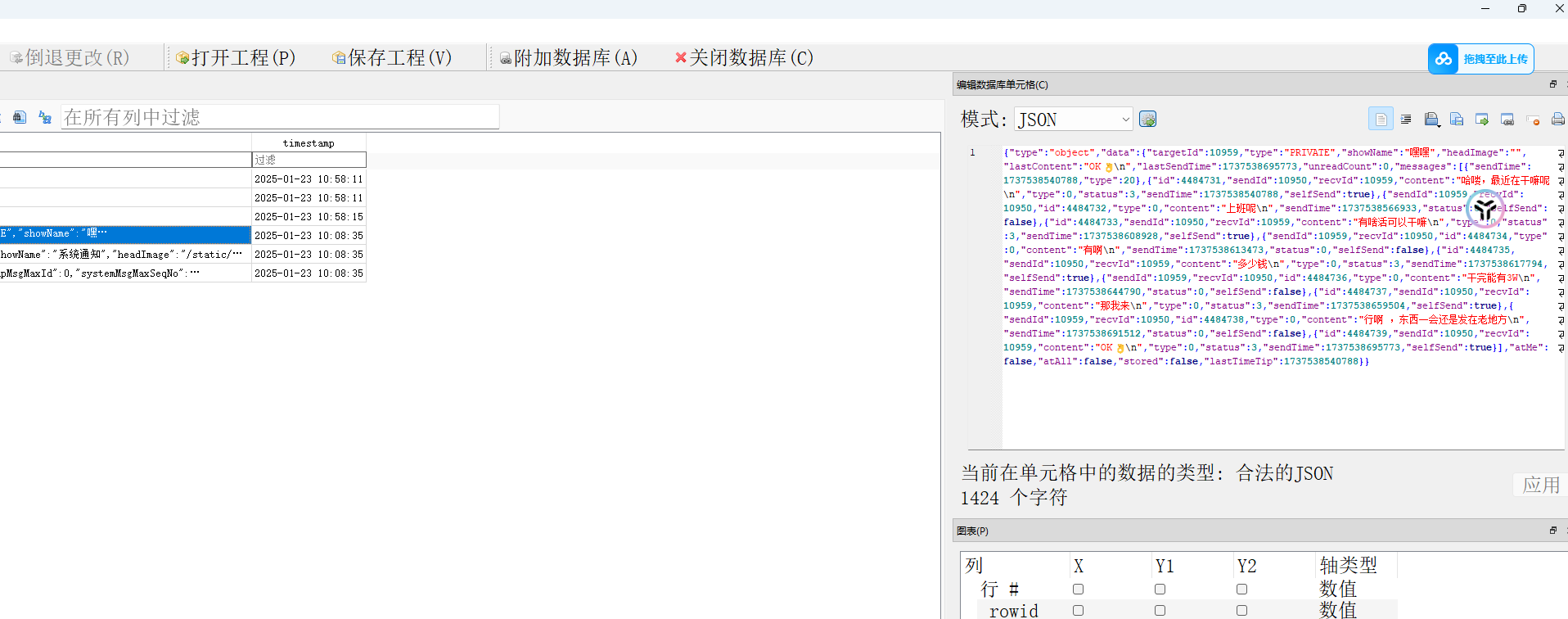Click the 应用 apply button
Image resolution: width=1568 pixels, height=619 pixels.
pos(1540,485)
